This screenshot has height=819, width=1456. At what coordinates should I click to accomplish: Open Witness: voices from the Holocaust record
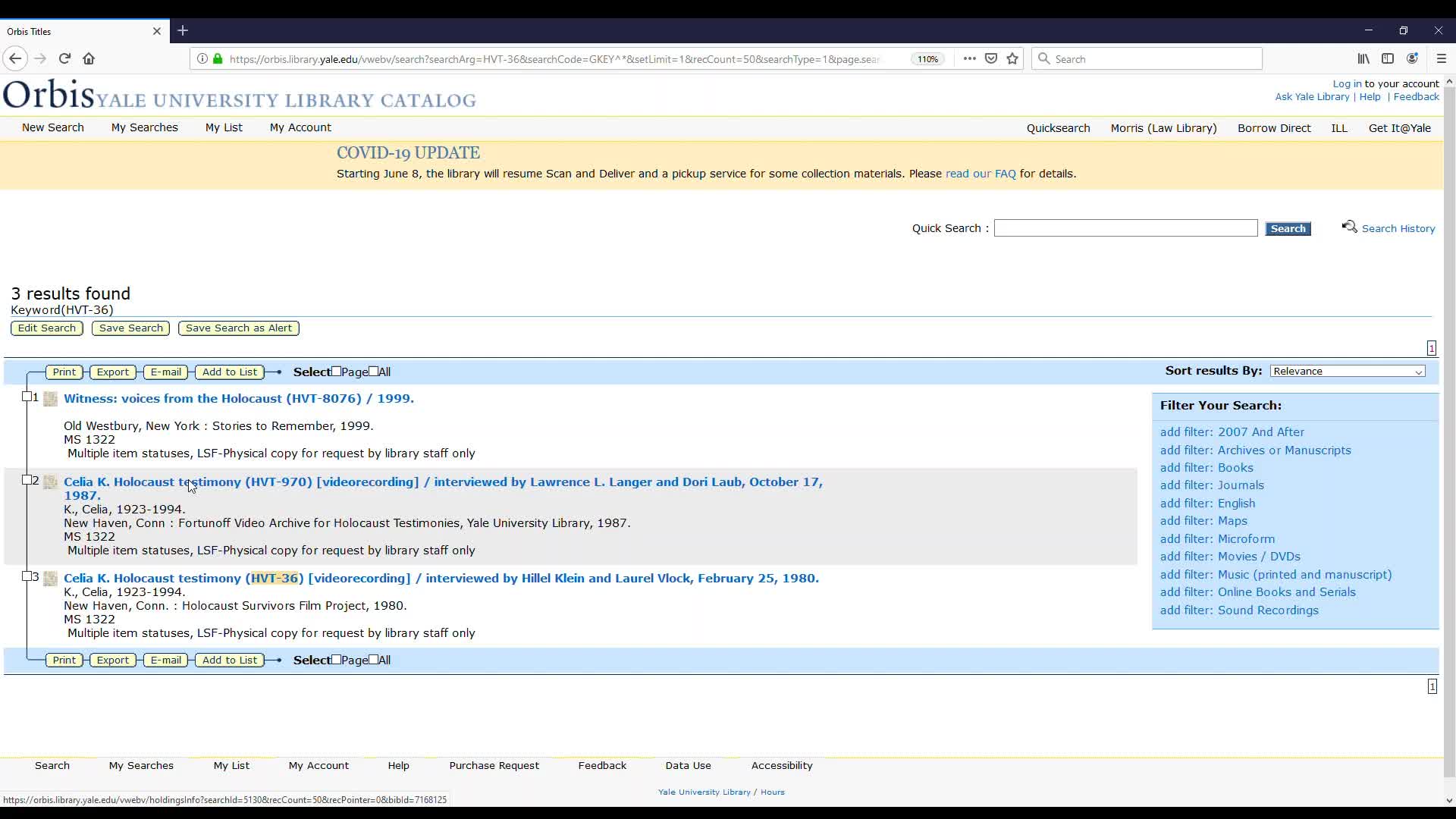[239, 399]
